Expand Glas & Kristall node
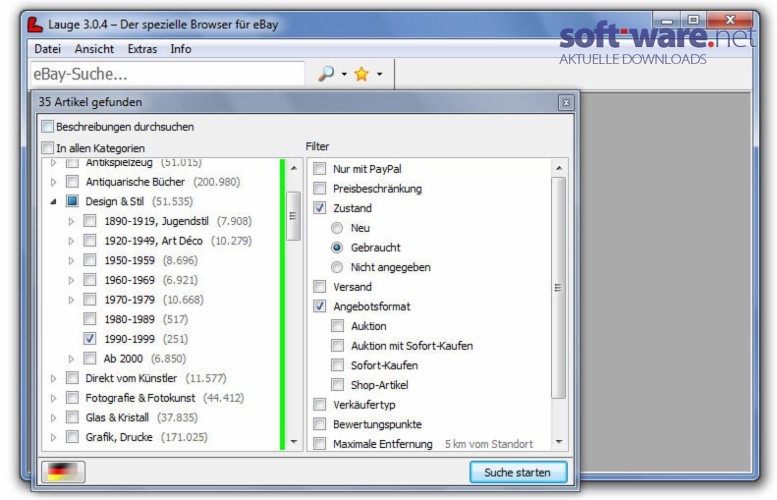The image size is (777, 500). [x=54, y=418]
